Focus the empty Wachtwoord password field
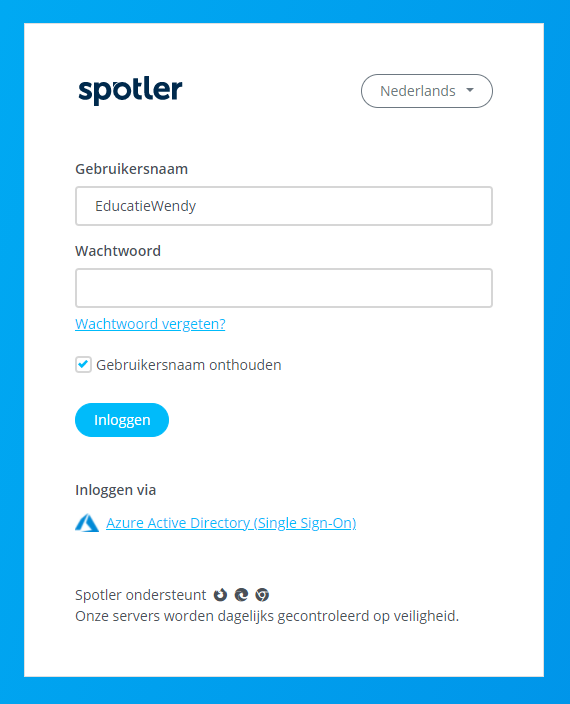 pyautogui.click(x=284, y=288)
